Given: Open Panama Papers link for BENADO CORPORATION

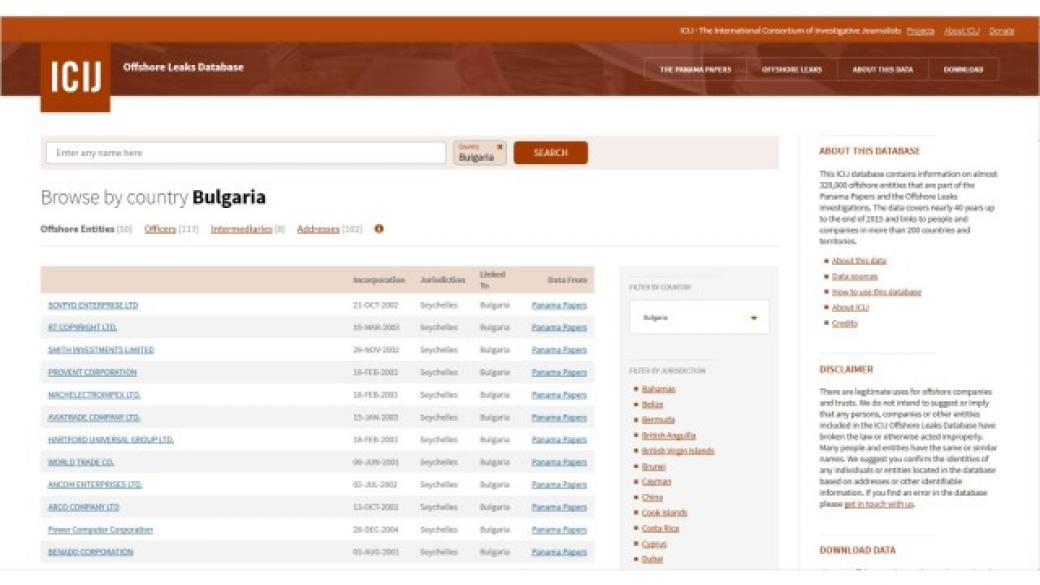Looking at the screenshot, I should (x=559, y=552).
